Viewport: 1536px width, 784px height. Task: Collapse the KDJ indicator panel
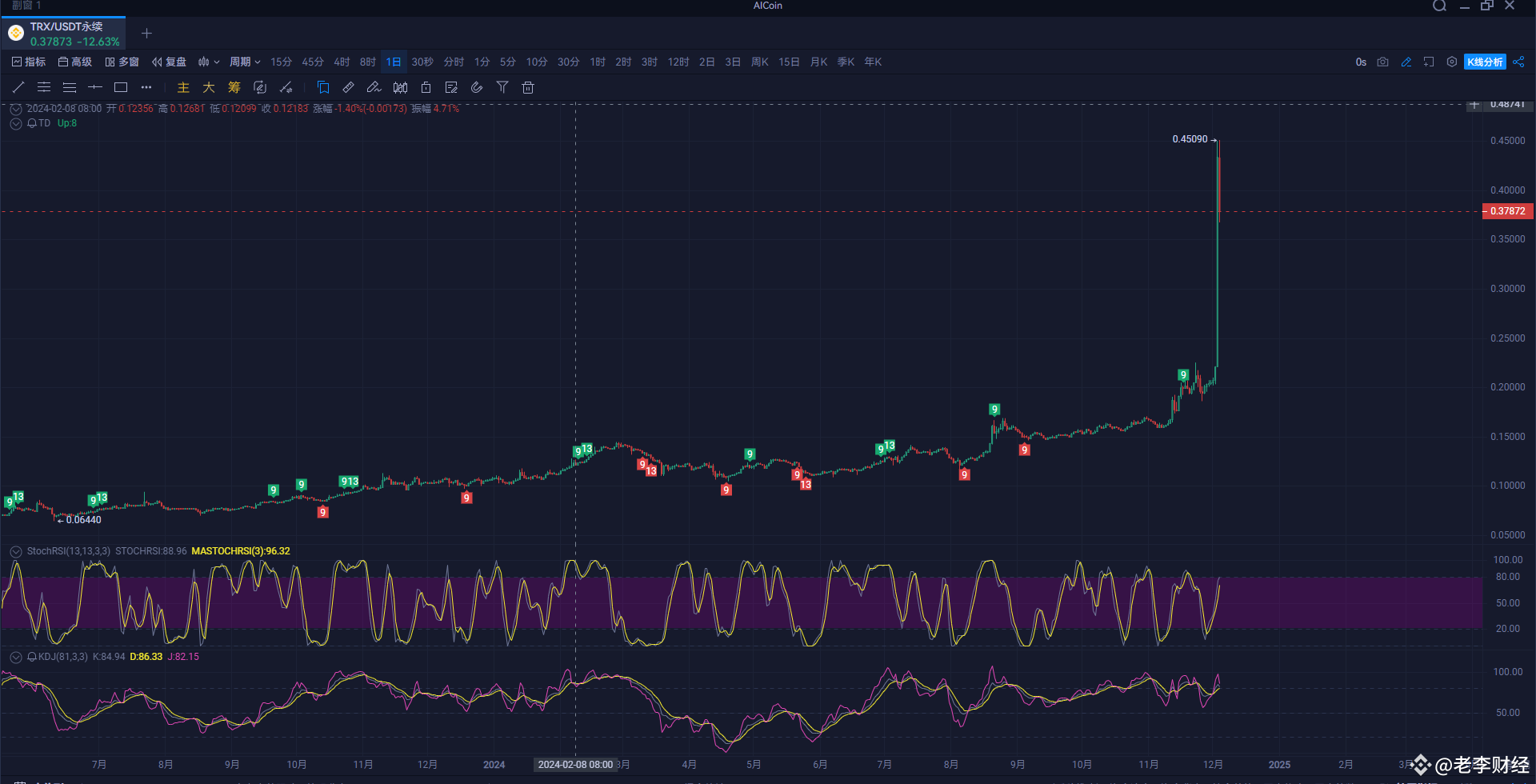(15, 656)
